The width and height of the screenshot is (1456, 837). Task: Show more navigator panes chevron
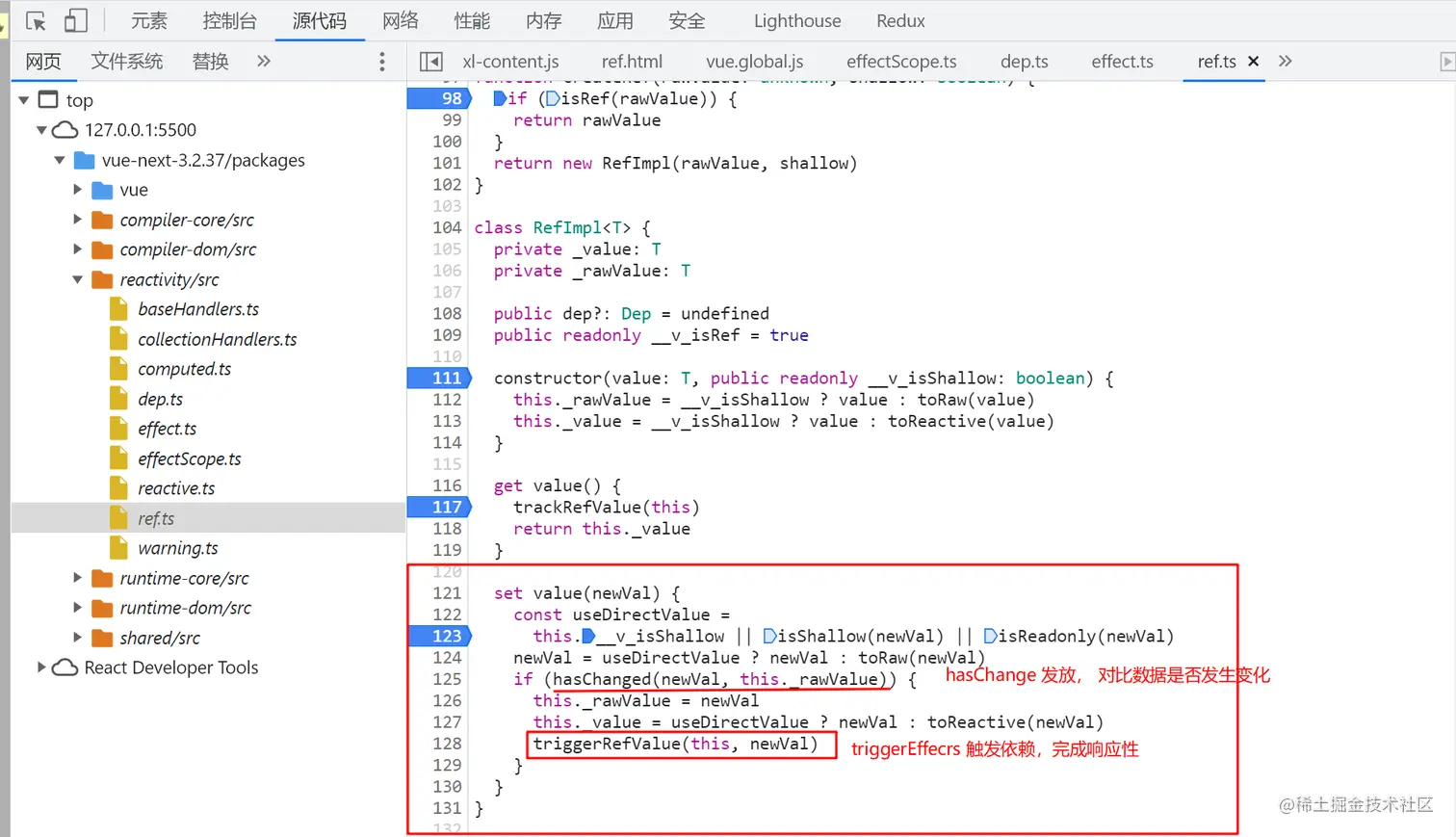point(264,62)
